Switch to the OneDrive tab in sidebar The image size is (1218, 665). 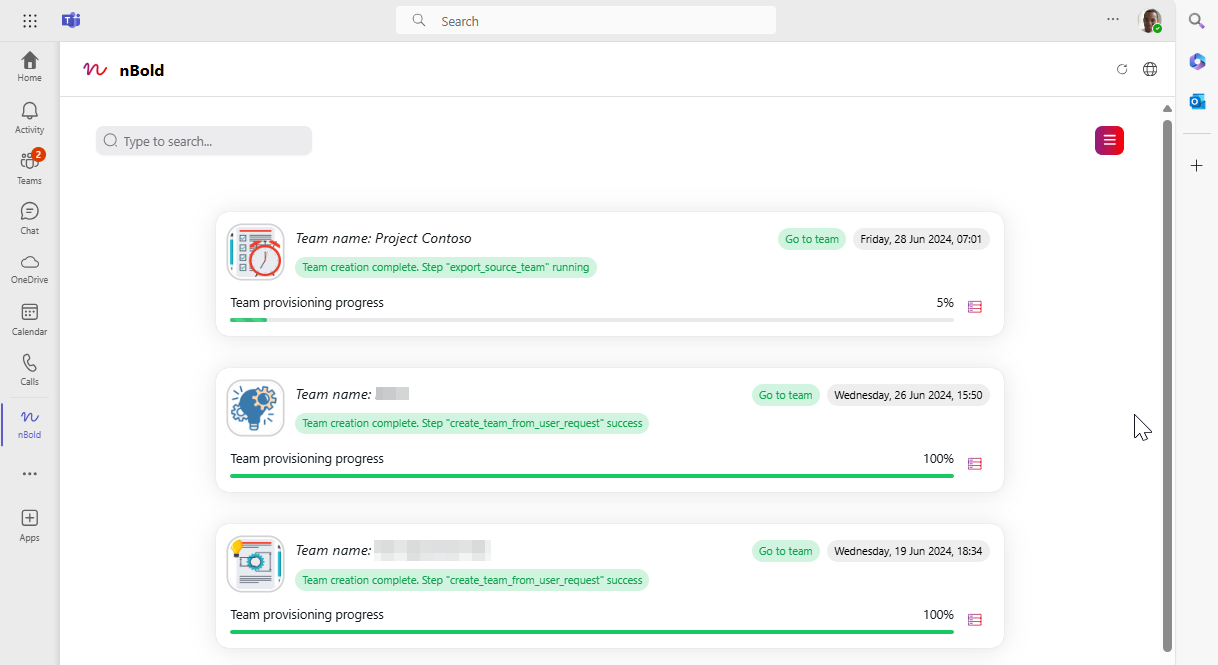click(x=30, y=268)
